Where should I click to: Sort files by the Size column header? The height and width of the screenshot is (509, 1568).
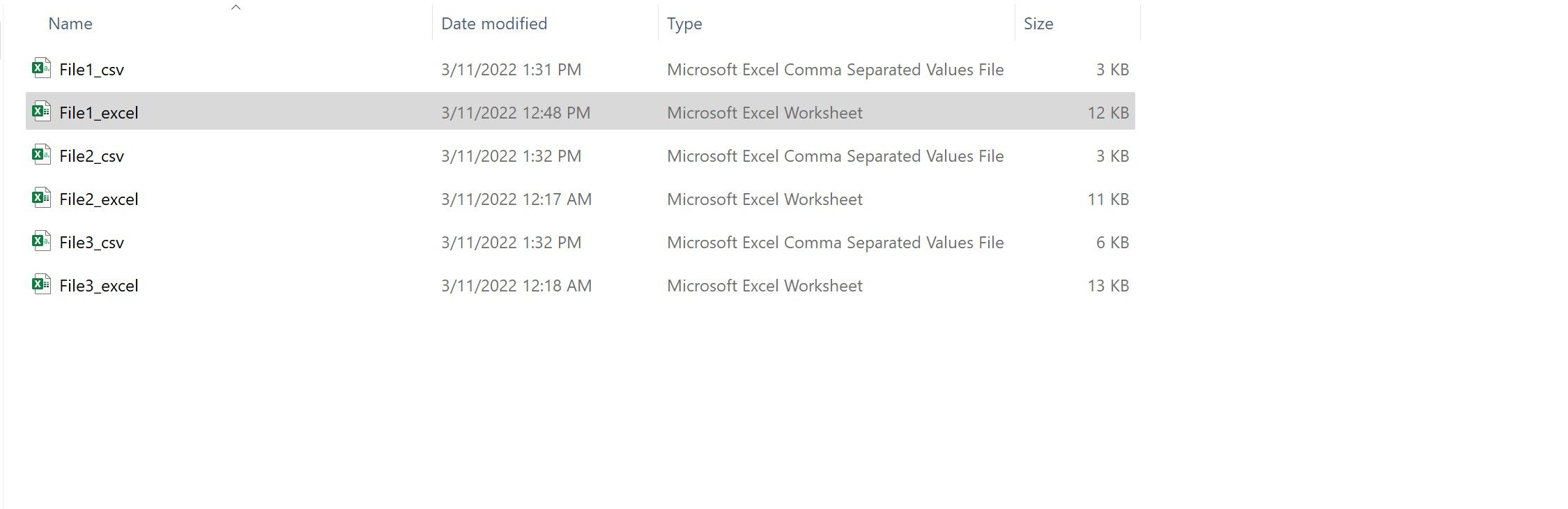coord(1038,24)
